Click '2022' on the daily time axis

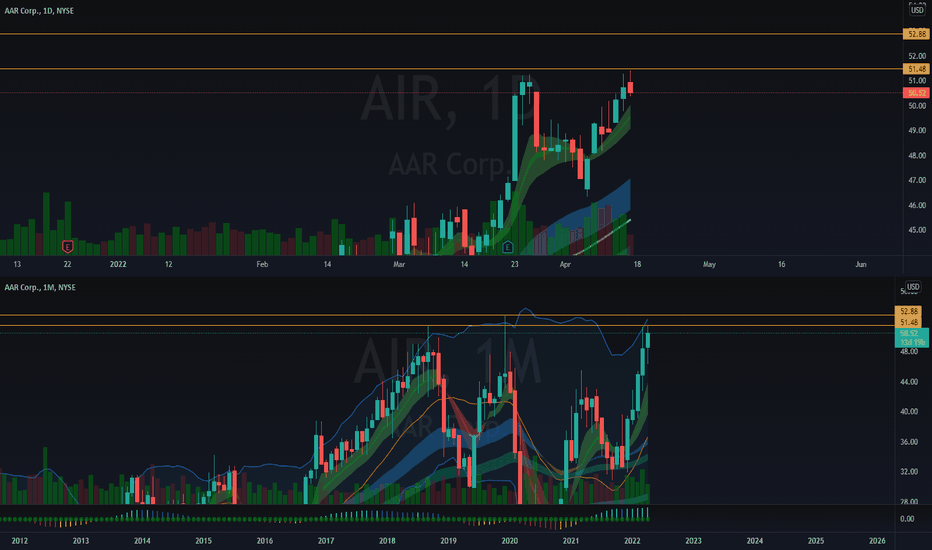[118, 264]
